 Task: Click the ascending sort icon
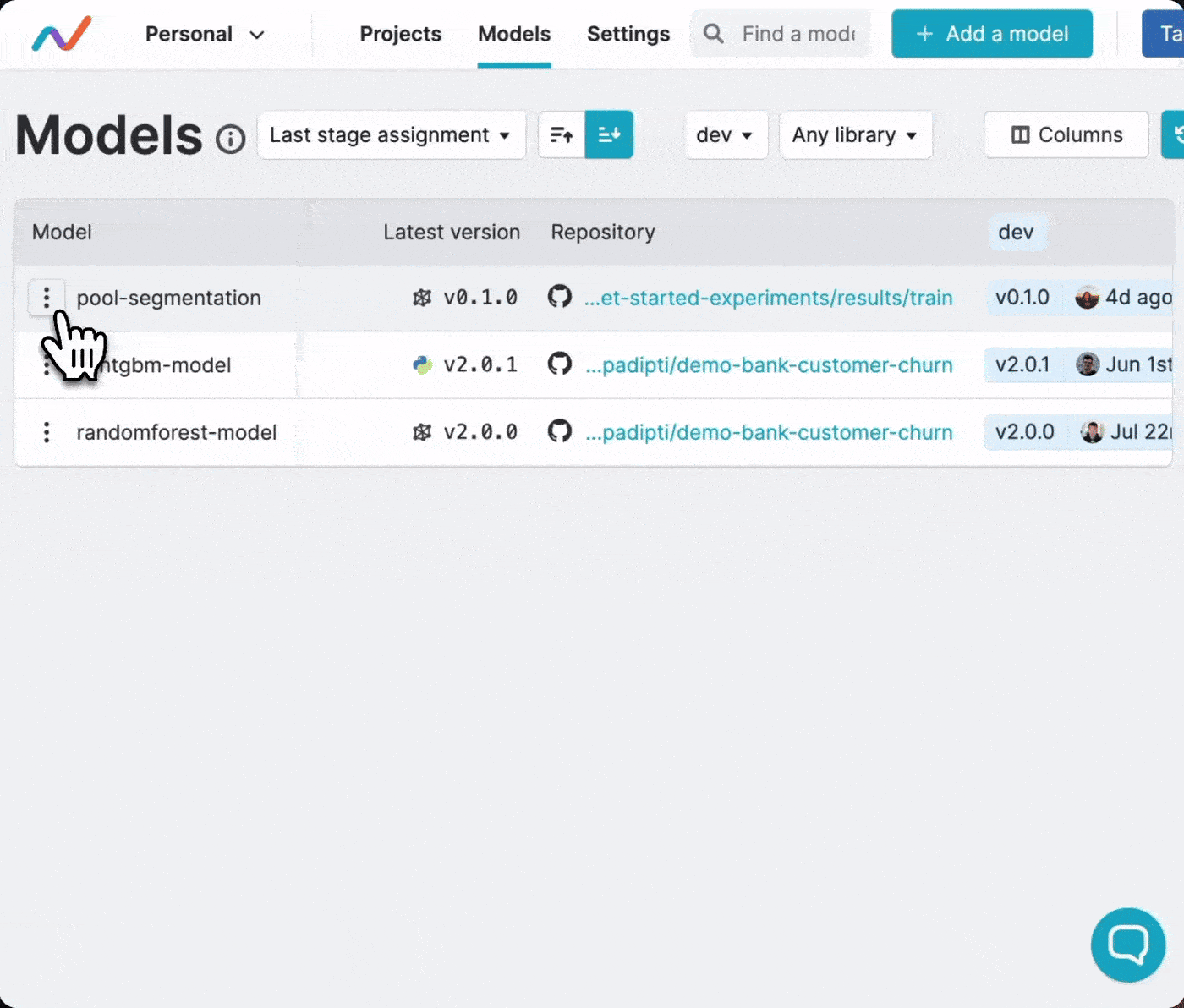point(561,134)
